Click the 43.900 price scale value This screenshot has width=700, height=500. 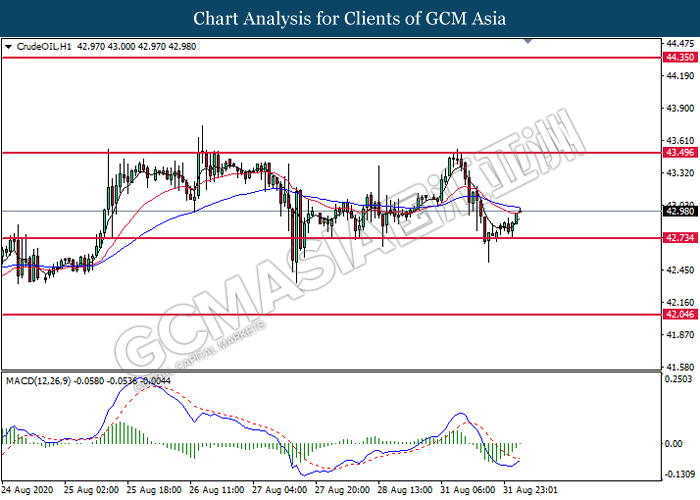[x=680, y=108]
